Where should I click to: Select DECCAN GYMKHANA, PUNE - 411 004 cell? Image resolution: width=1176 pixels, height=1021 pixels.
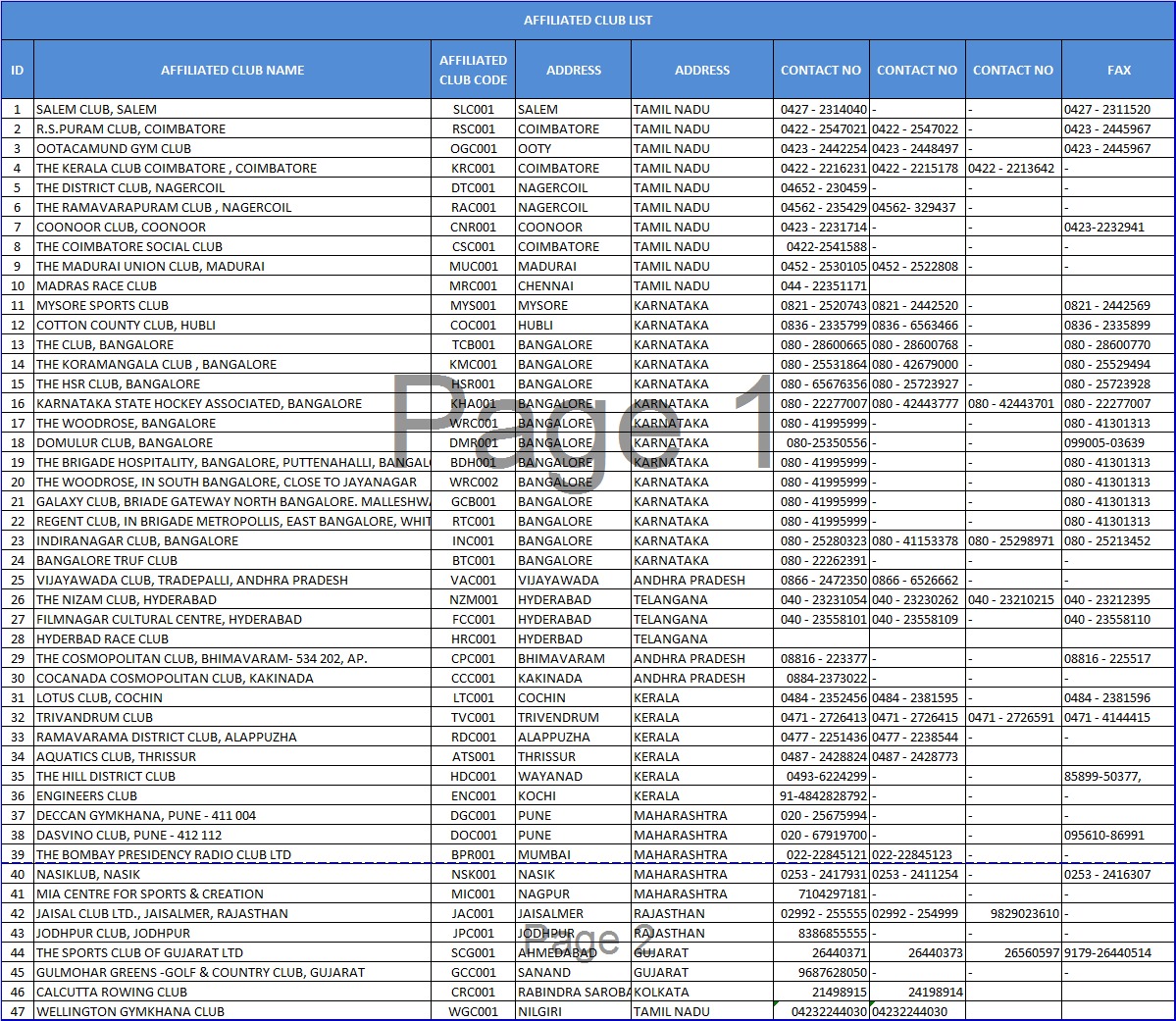[x=146, y=815]
